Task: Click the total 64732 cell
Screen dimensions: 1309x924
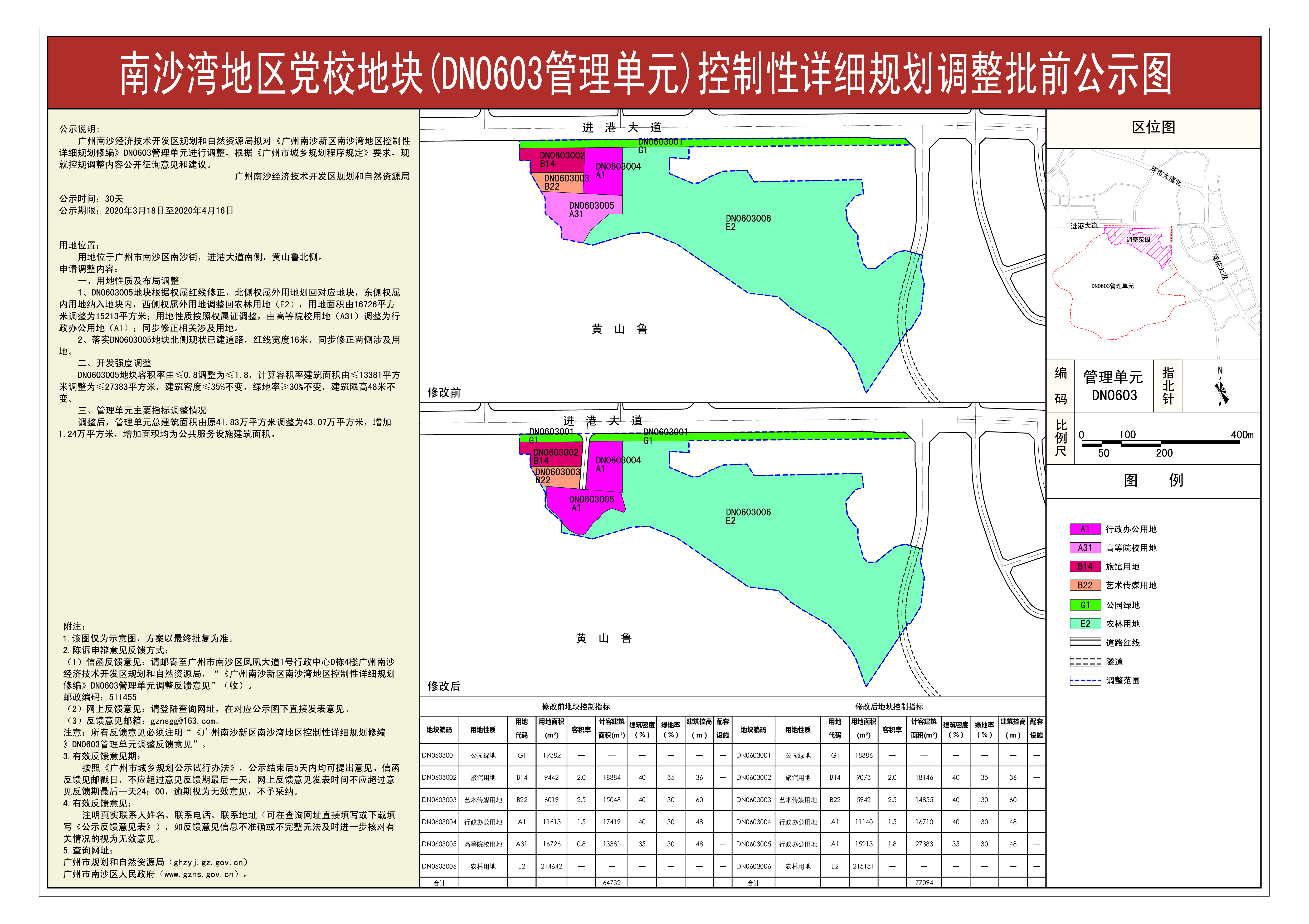Action: pyautogui.click(x=612, y=883)
